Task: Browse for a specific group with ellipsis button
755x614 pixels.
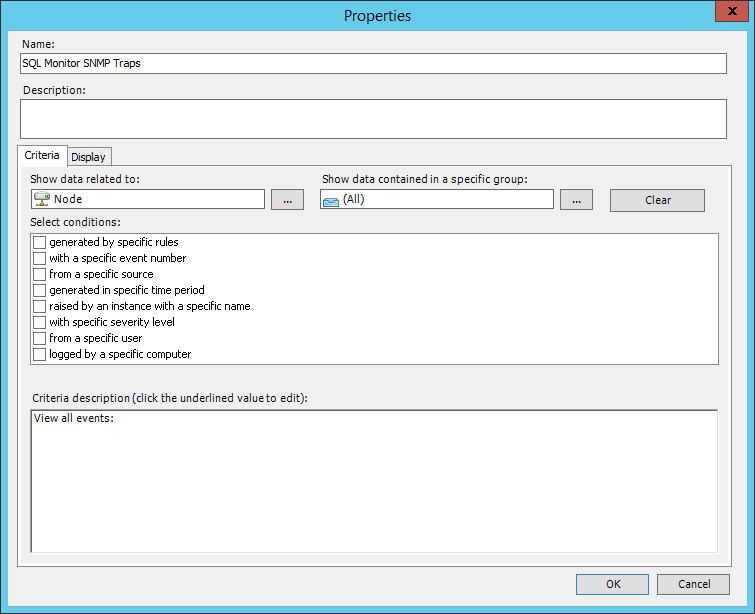Action: click(x=576, y=200)
